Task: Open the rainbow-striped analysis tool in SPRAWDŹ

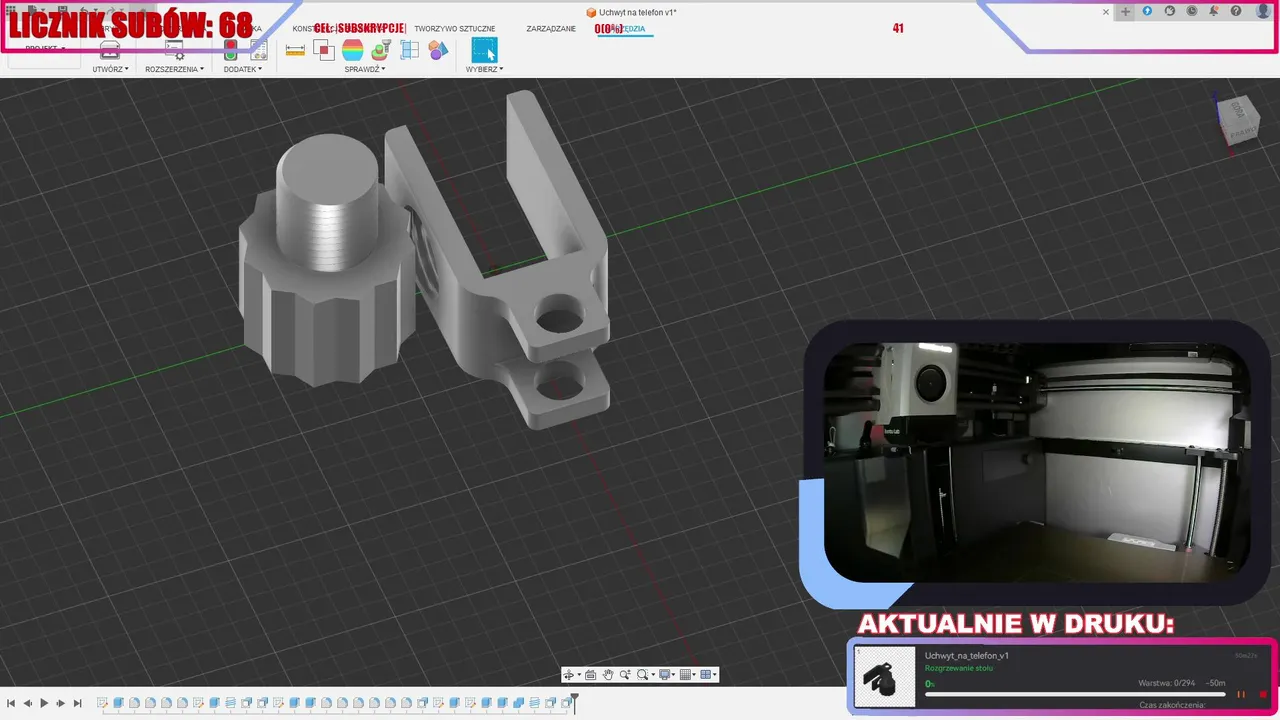Action: [352, 50]
